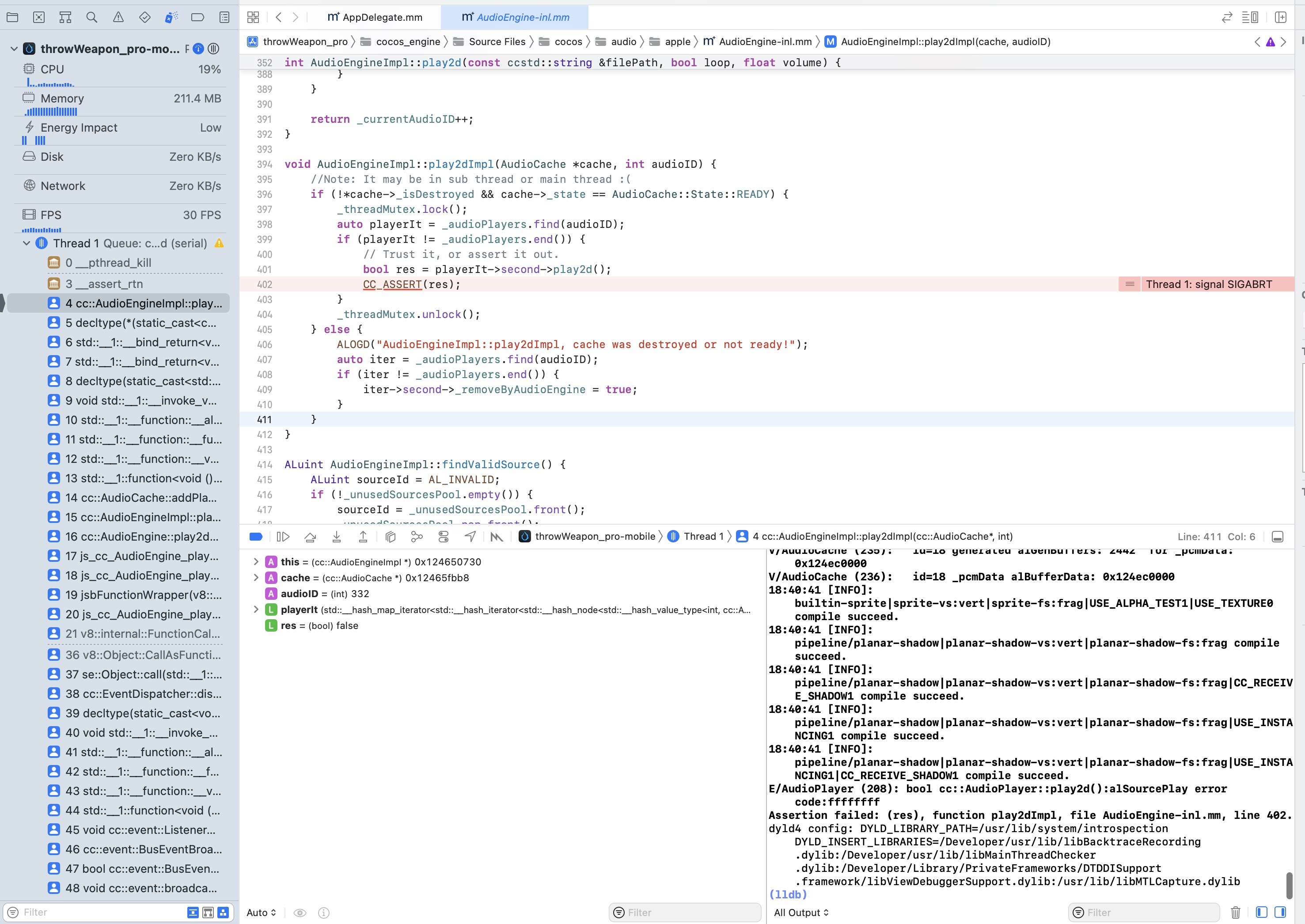Open the Find navigator magnifier icon
This screenshot has height=924, width=1305.
[91, 17]
